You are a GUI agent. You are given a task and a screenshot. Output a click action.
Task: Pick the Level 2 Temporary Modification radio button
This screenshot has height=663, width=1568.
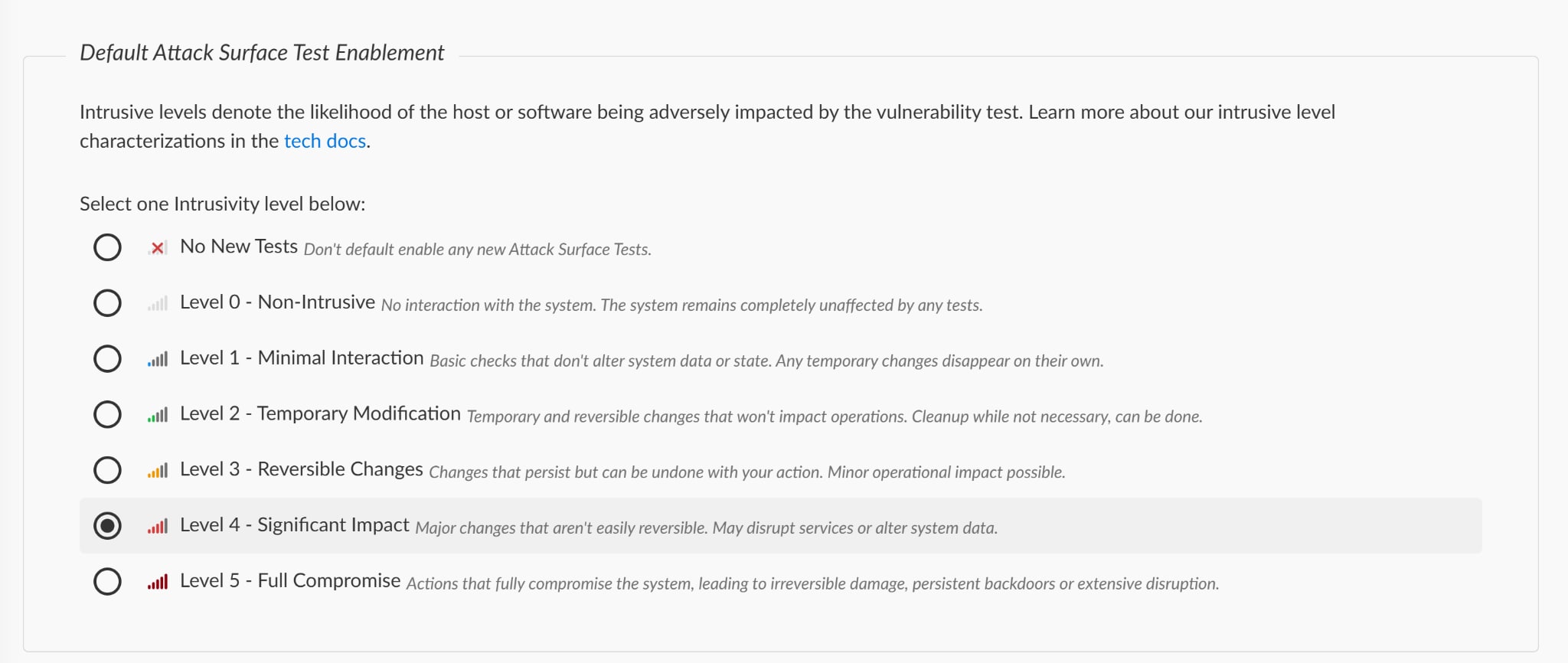107,414
